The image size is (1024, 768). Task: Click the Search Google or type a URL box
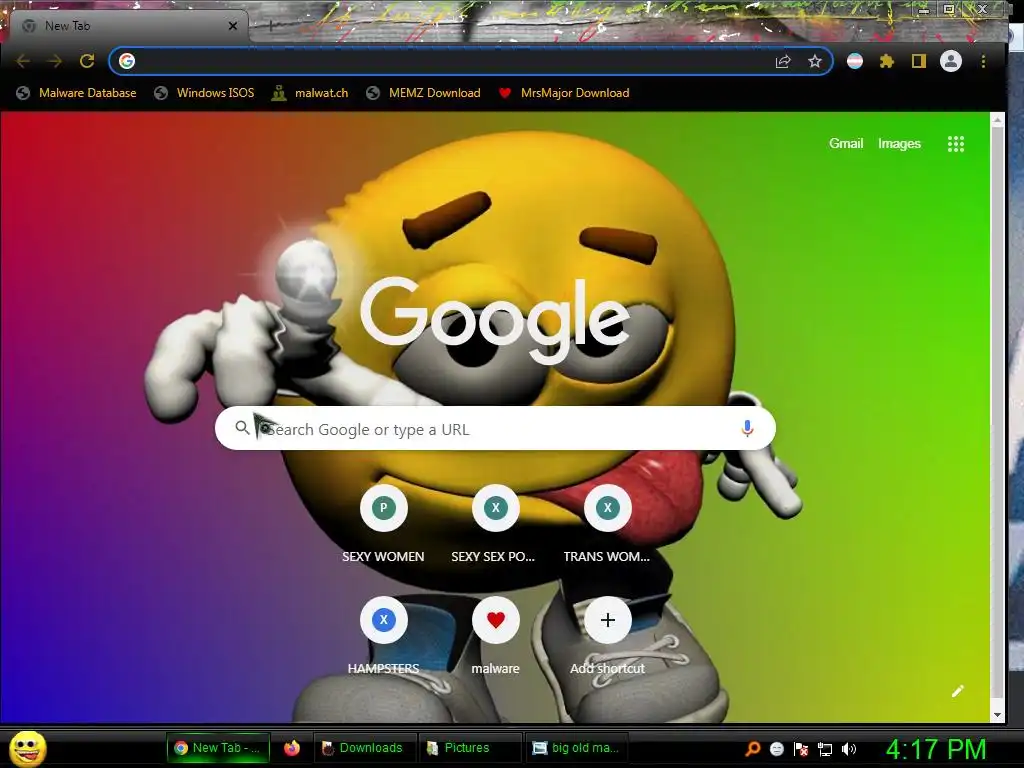[495, 428]
